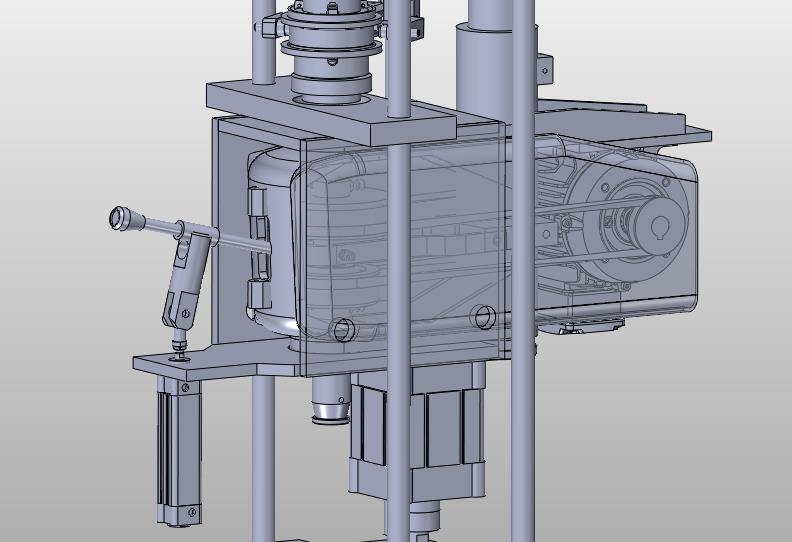Select the top mounting plate under the bearing

tap(332, 112)
